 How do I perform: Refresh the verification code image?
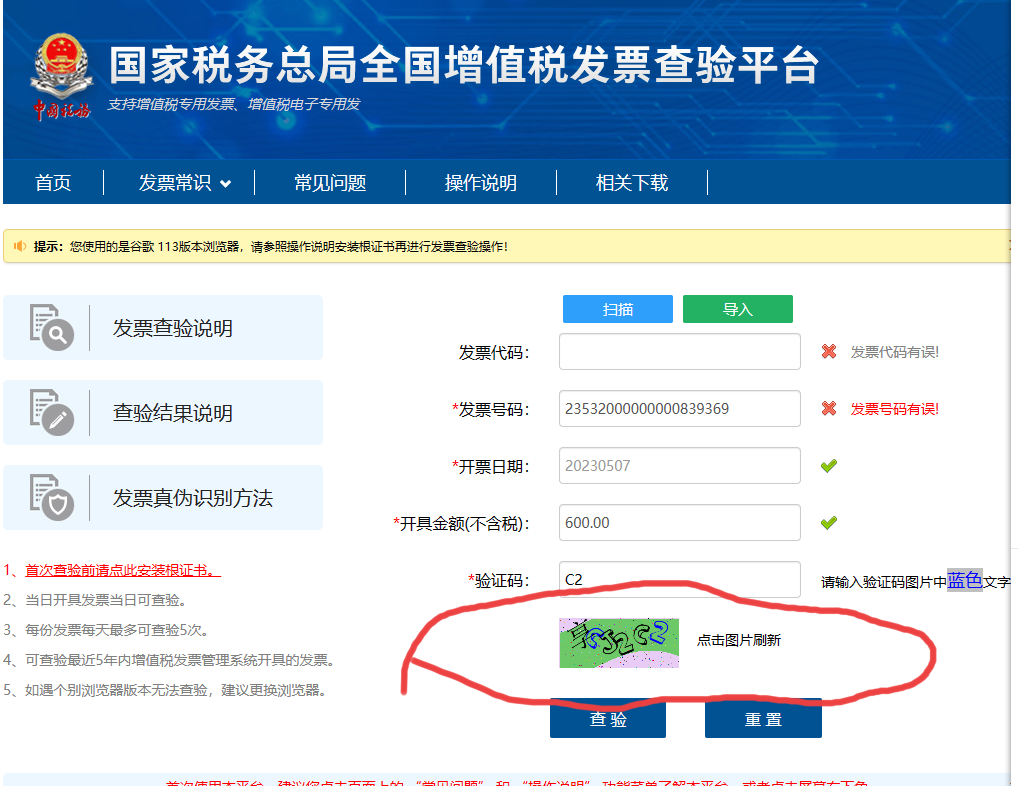tap(619, 642)
